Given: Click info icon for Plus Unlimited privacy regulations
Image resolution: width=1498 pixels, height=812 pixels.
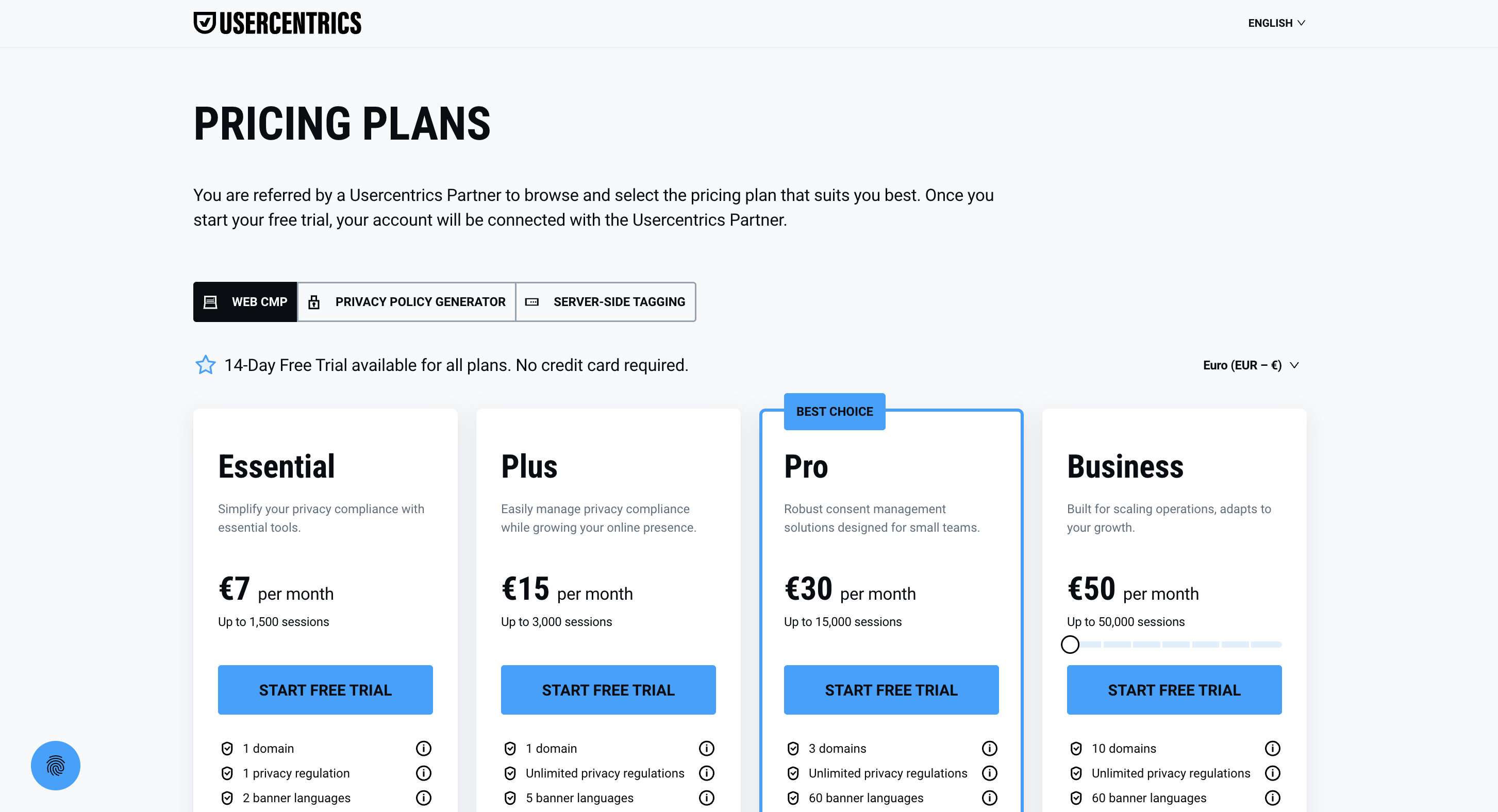Looking at the screenshot, I should click(x=707, y=773).
